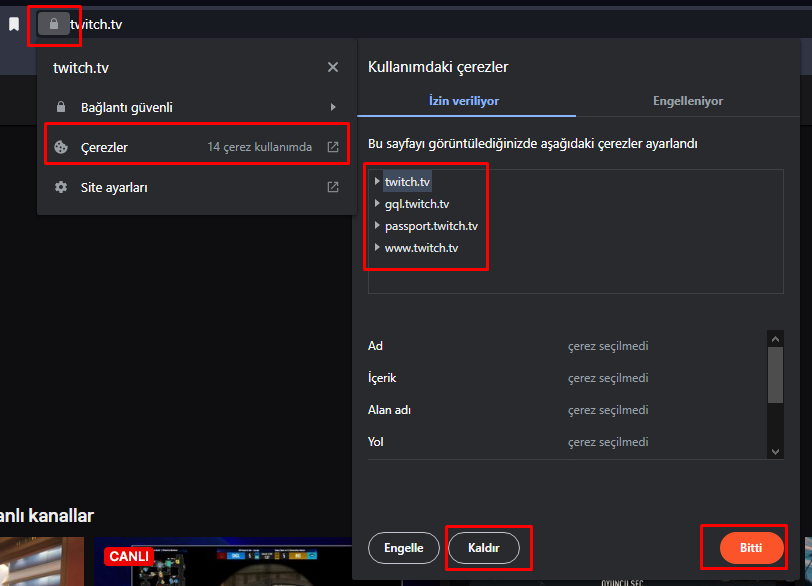Click the Engelle button
This screenshot has height=586, width=812.
click(x=404, y=548)
